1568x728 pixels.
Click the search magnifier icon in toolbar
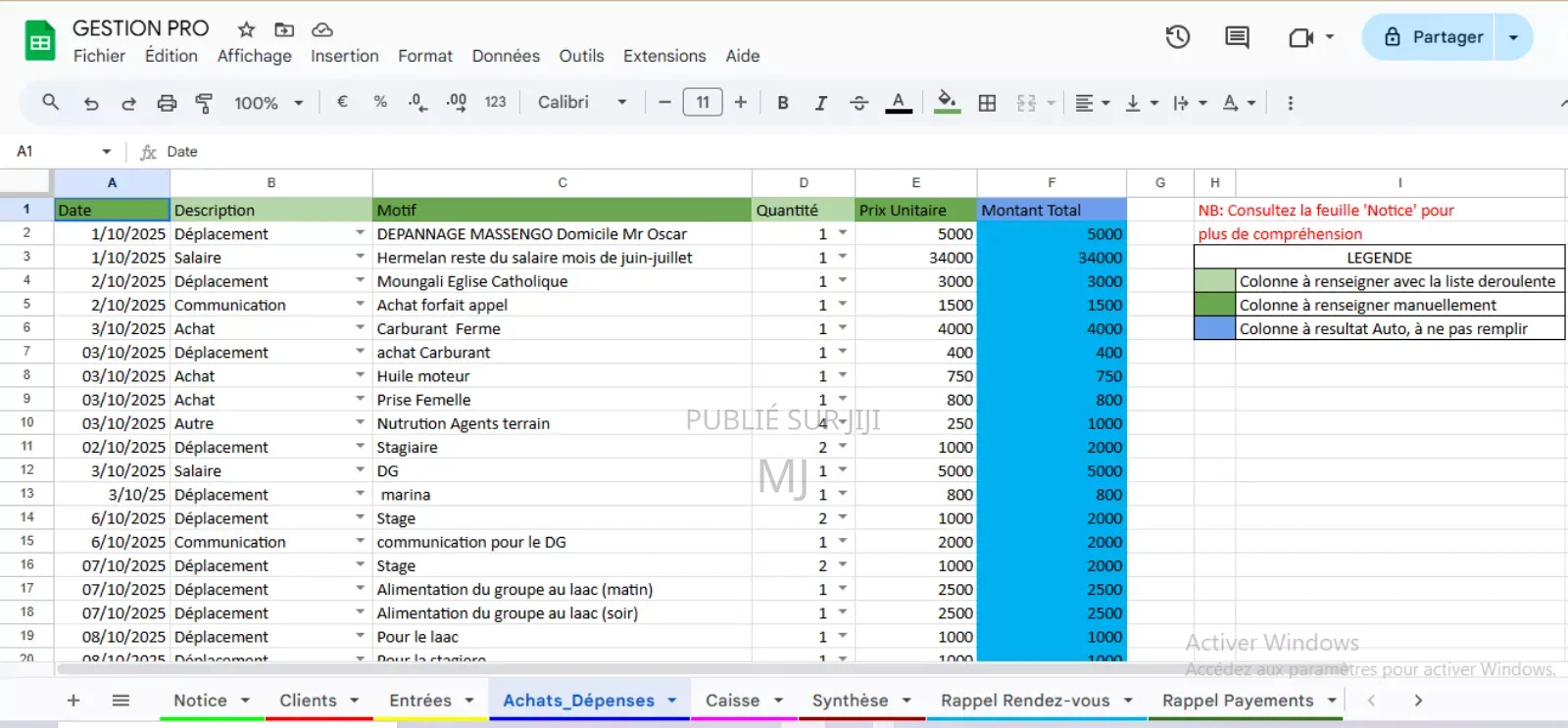tap(50, 102)
